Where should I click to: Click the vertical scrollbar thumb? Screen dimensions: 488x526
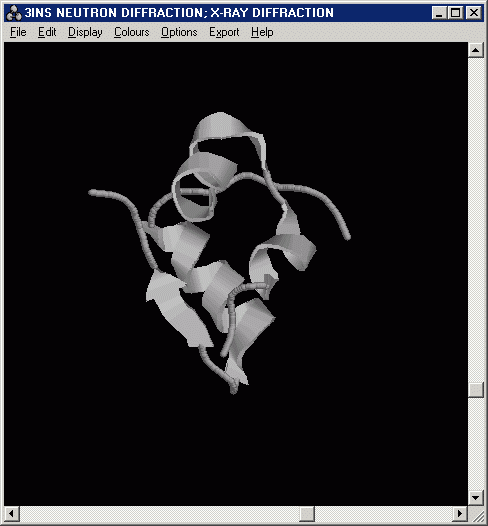[x=476, y=390]
